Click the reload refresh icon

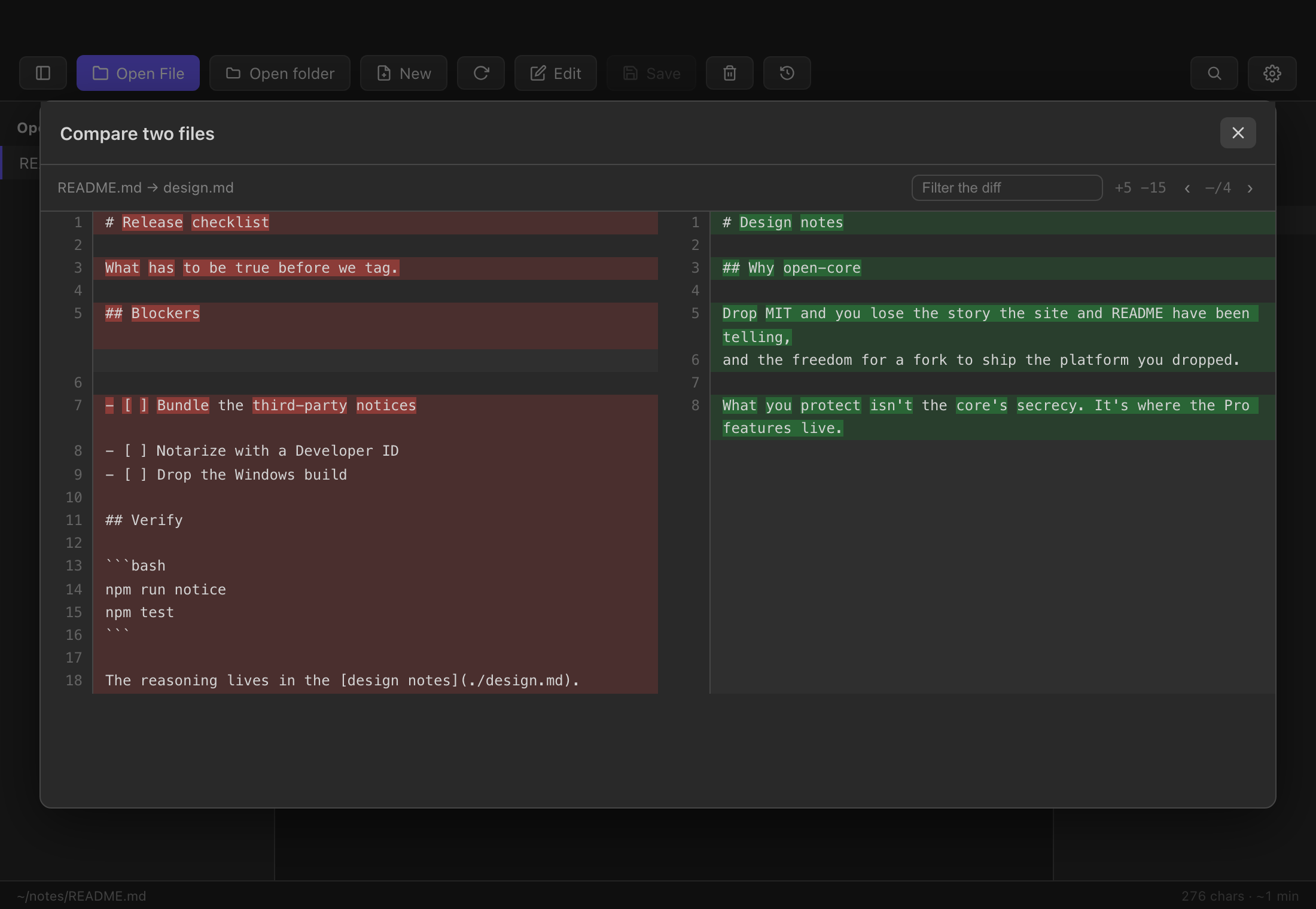(x=481, y=73)
